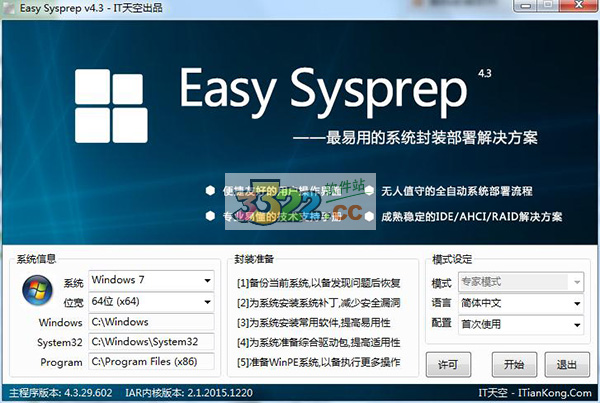Click IAR内核版本: 2.1.2015.1220 in status bar
600x403 pixels.
pyautogui.click(x=189, y=393)
